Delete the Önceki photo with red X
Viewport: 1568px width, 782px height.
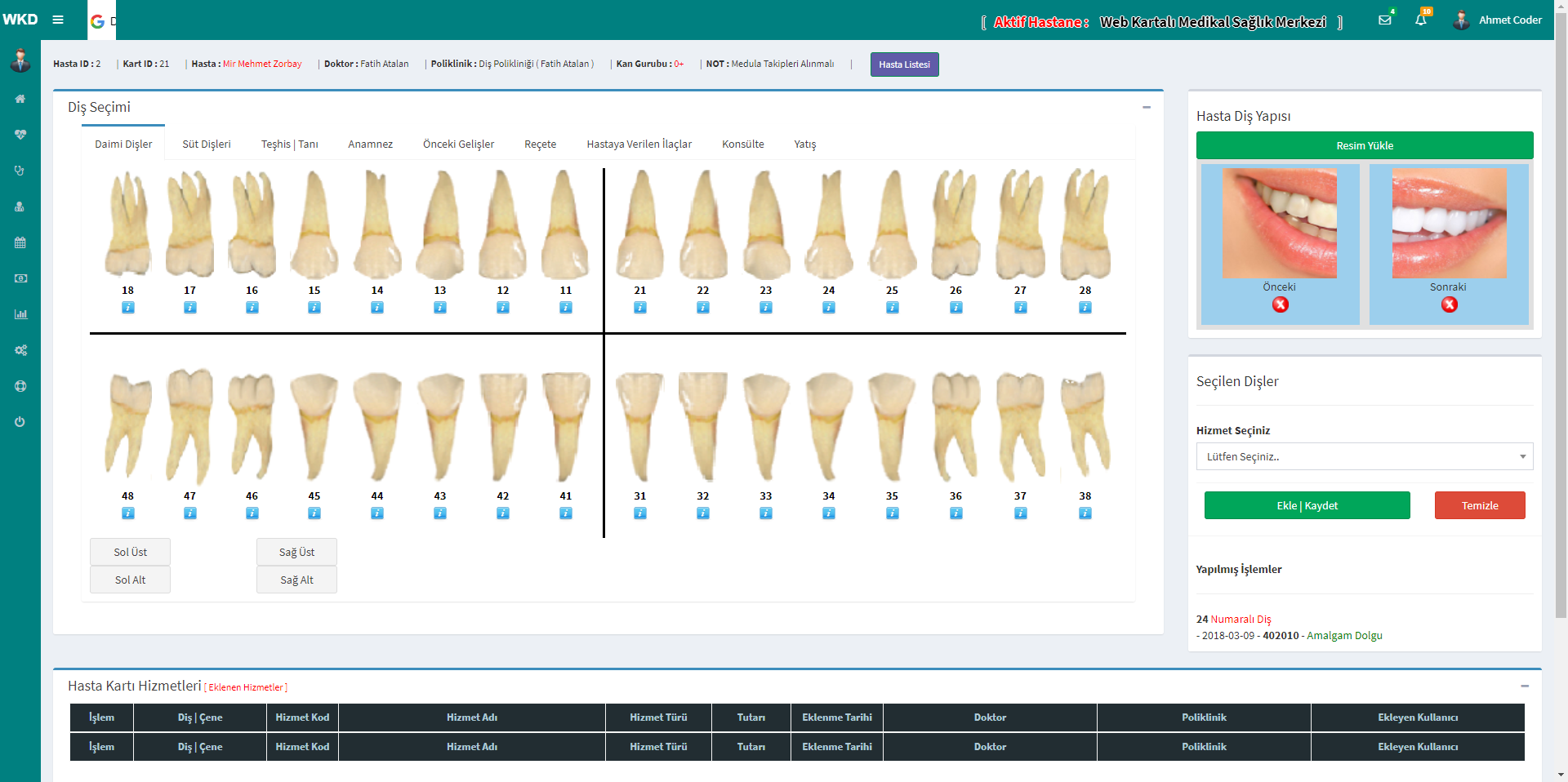point(1280,304)
